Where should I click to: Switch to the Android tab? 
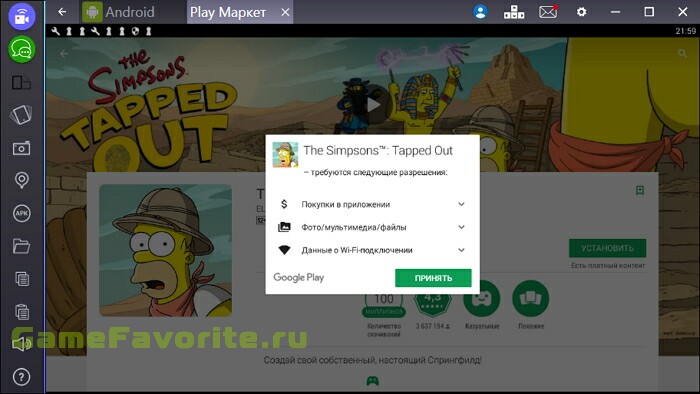pyautogui.click(x=119, y=12)
